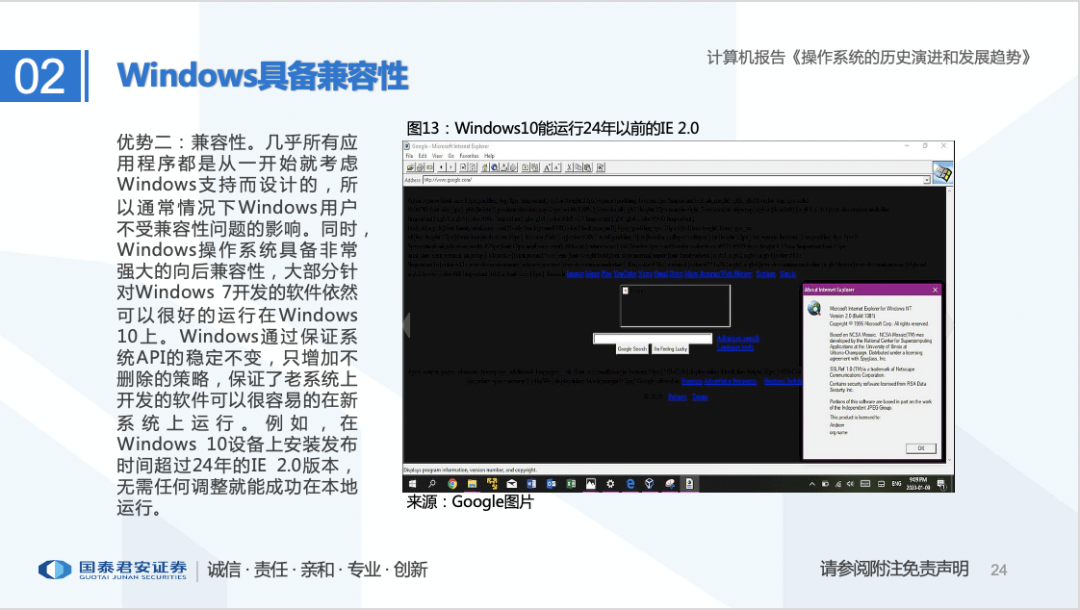Open the File menu in Internet Explorer

tap(409, 156)
